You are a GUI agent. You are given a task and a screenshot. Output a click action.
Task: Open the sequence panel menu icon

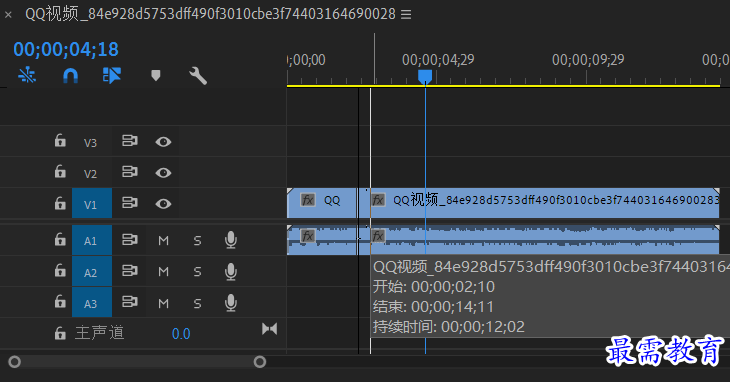click(x=406, y=14)
